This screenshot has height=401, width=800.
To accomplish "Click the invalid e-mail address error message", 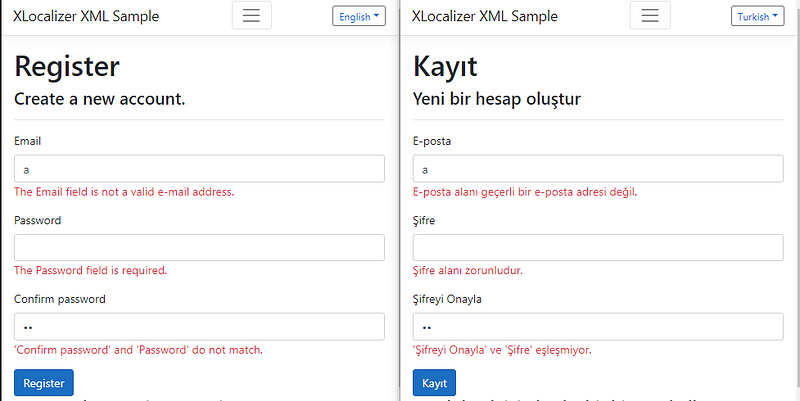I will pyautogui.click(x=124, y=191).
